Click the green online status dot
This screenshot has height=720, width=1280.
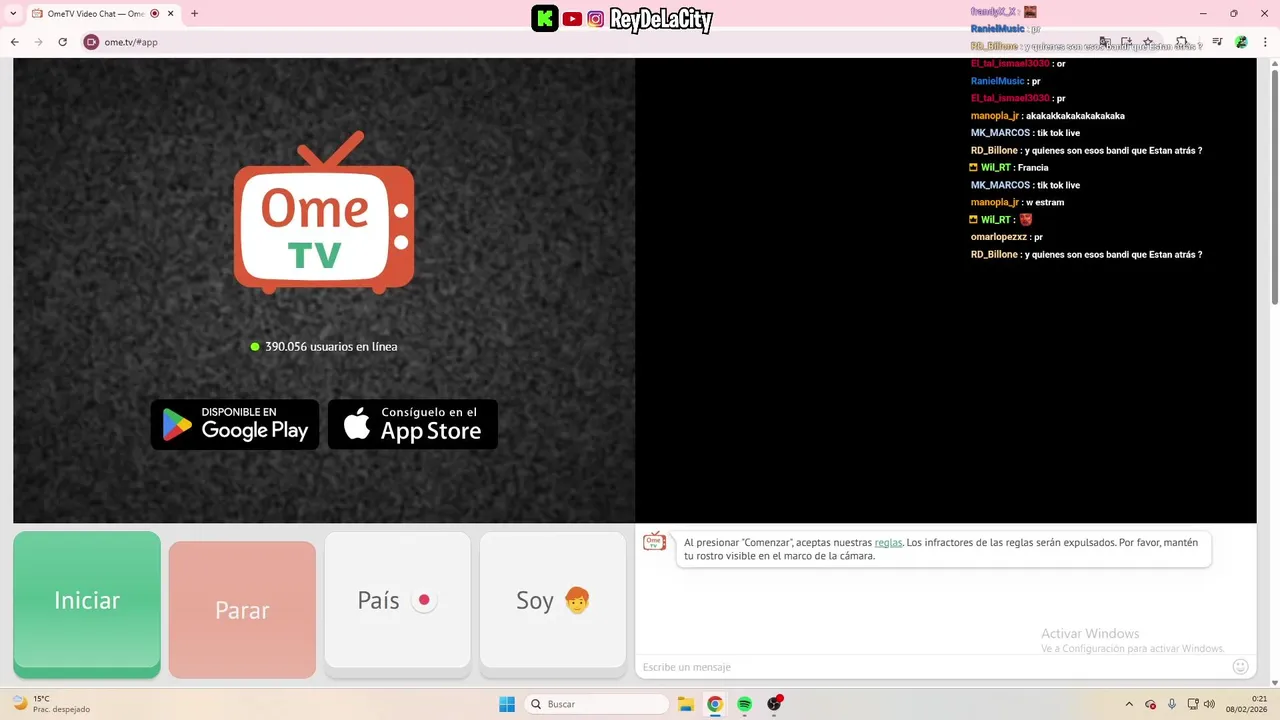(x=255, y=347)
